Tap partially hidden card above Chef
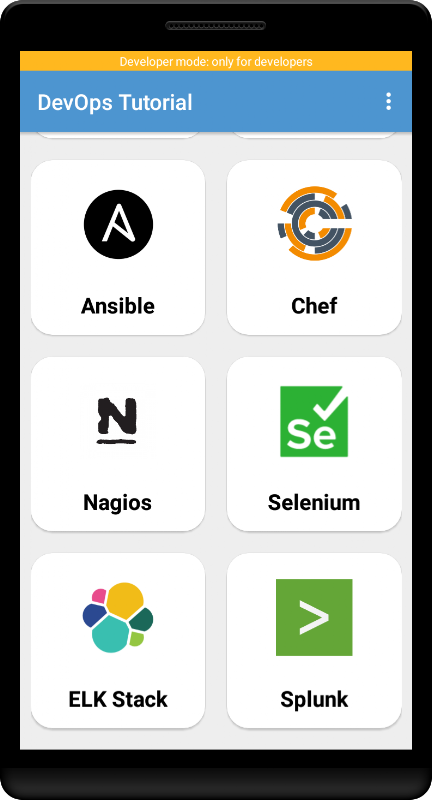432x800 pixels. click(314, 135)
